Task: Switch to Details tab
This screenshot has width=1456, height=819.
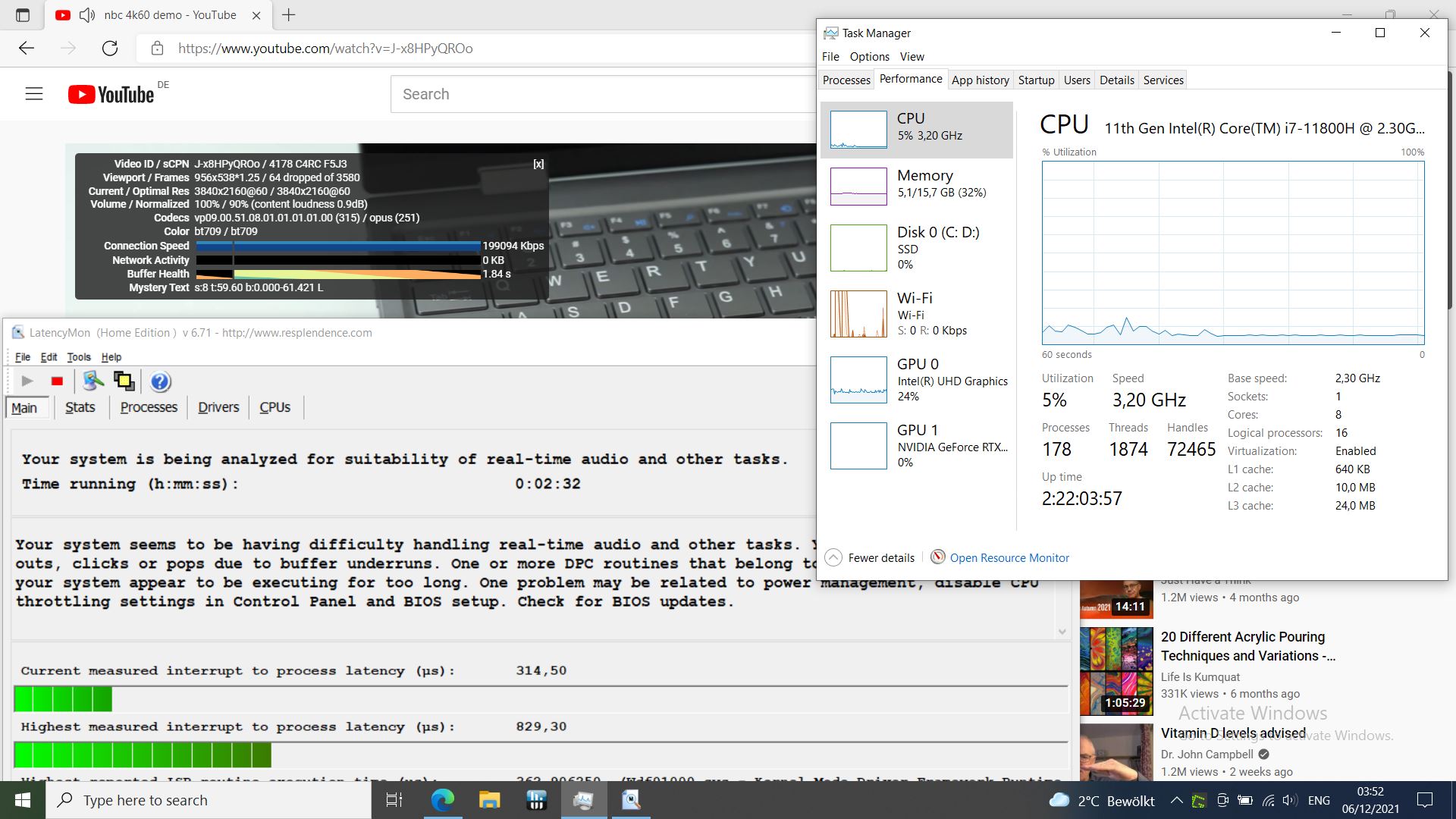Action: (1117, 80)
